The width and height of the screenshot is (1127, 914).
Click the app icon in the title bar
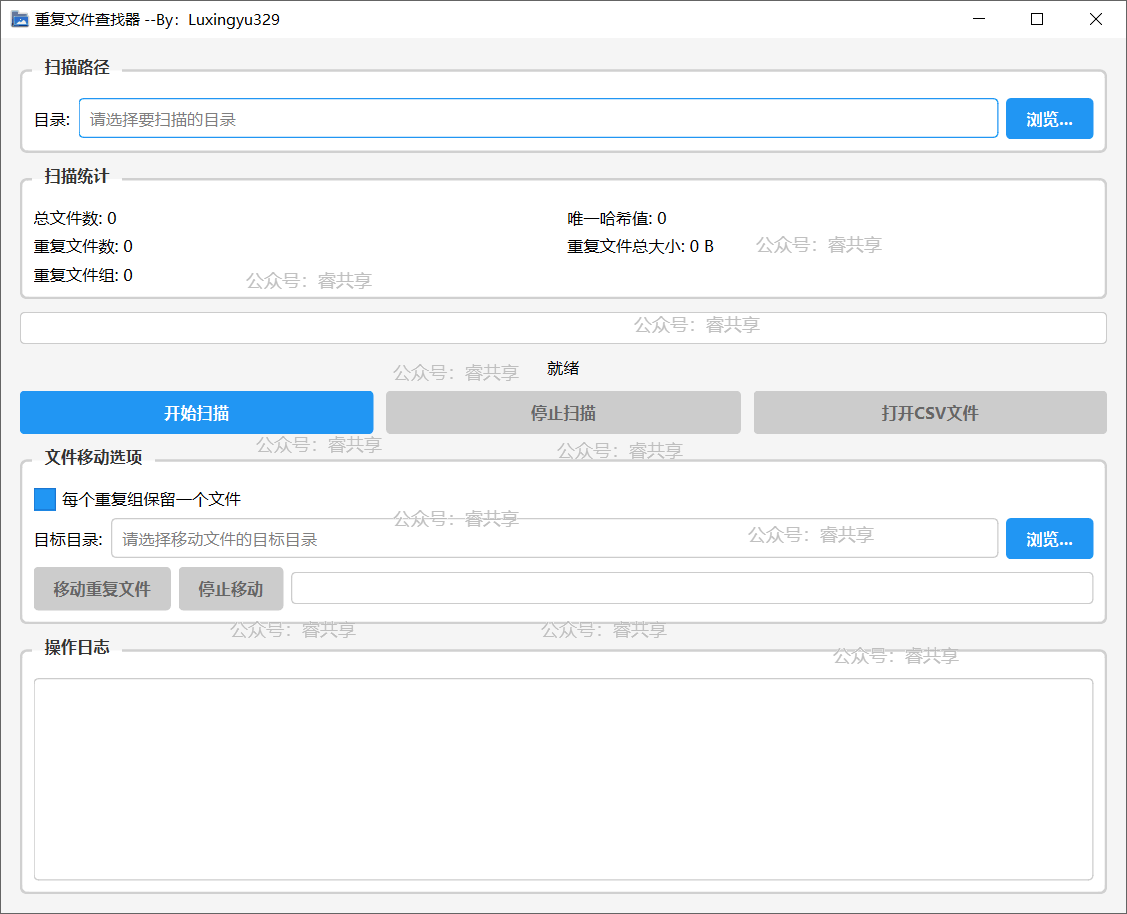19,19
